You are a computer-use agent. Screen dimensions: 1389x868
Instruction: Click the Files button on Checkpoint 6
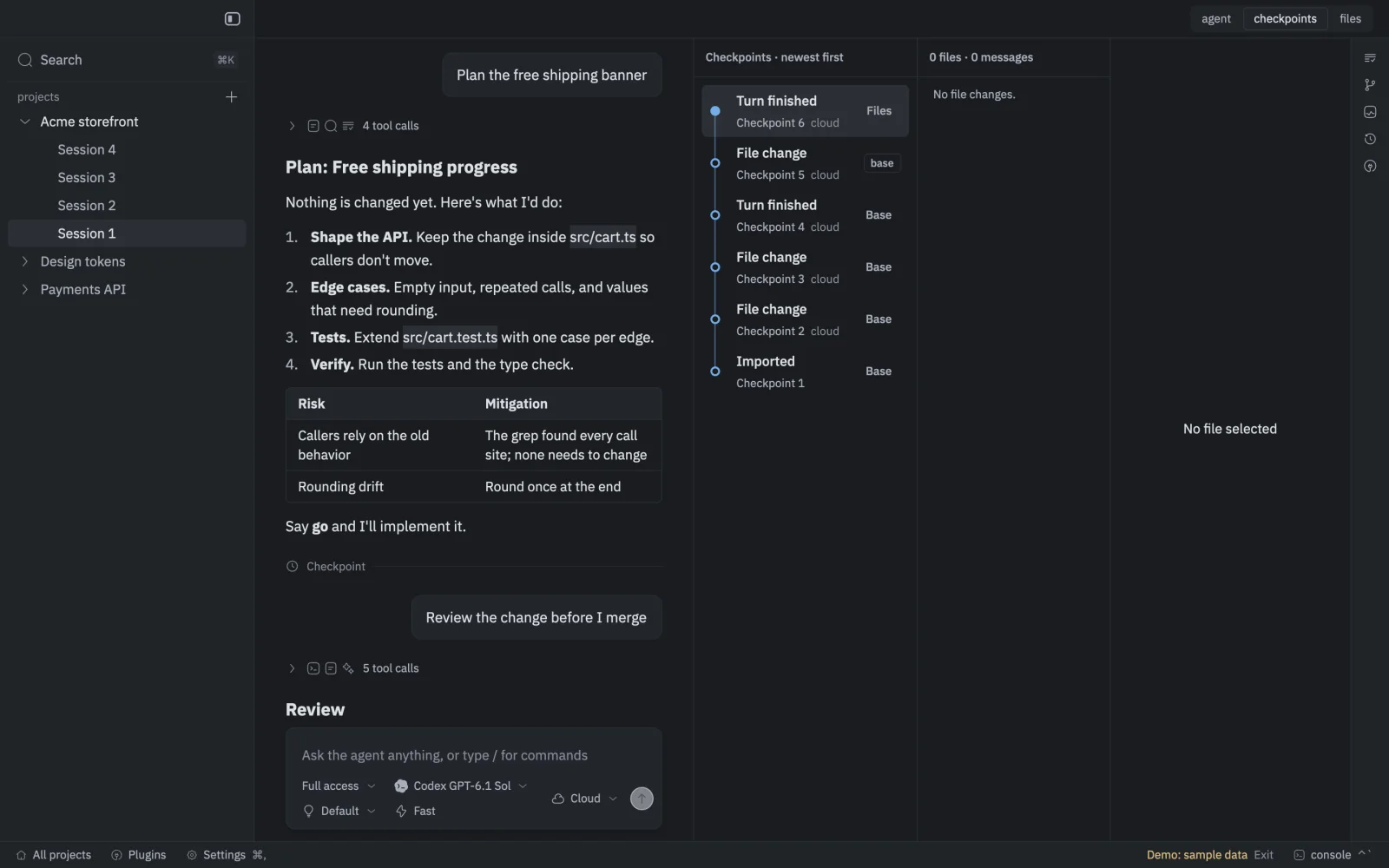(x=879, y=111)
